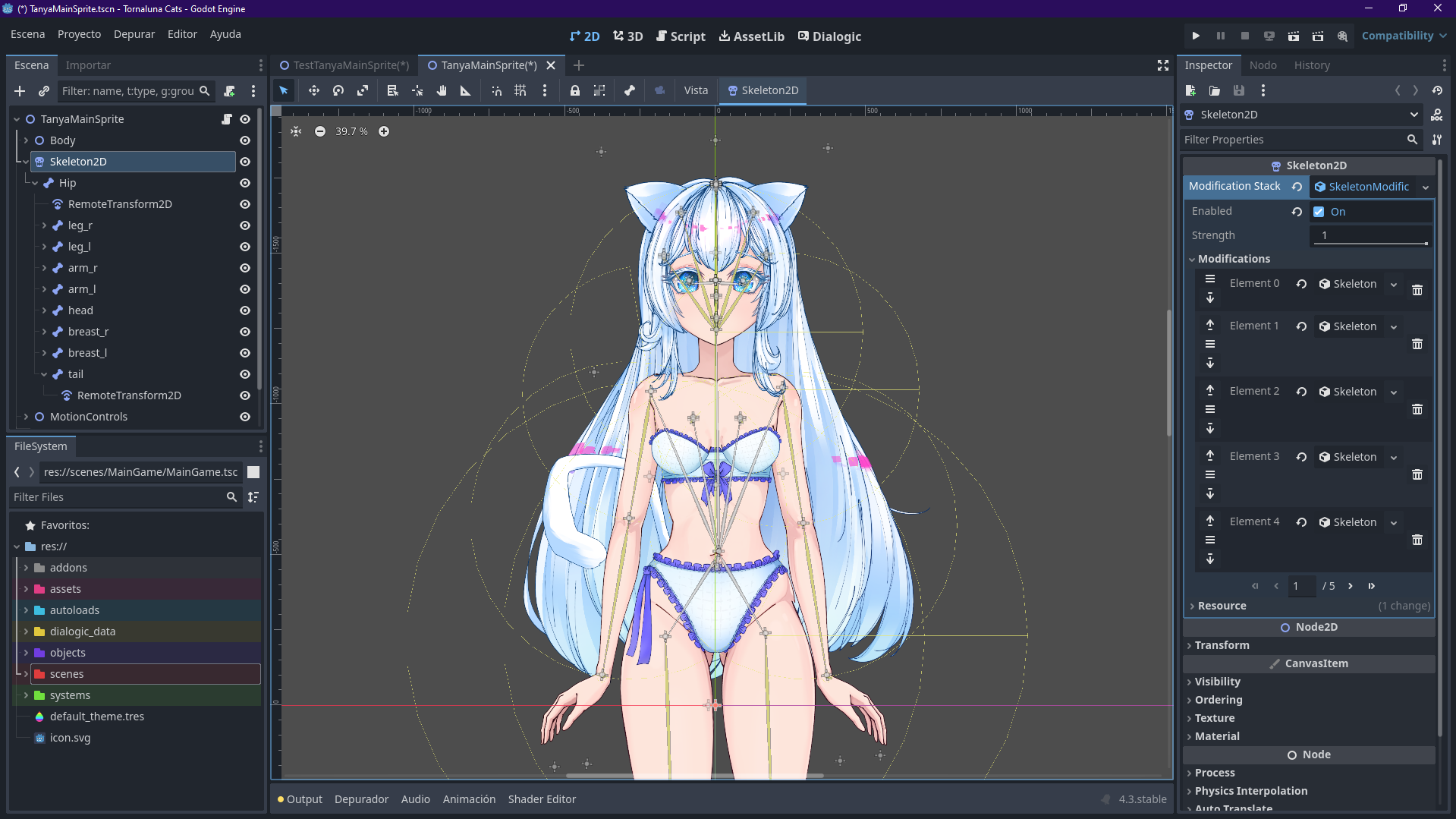Activate the Pan Mode hand tool

coord(442,90)
